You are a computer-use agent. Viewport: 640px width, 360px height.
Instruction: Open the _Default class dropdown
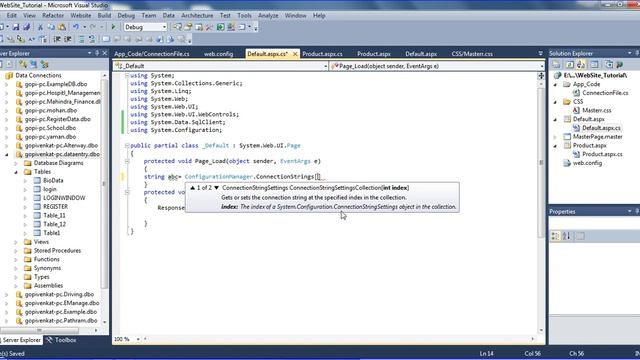click(326, 66)
